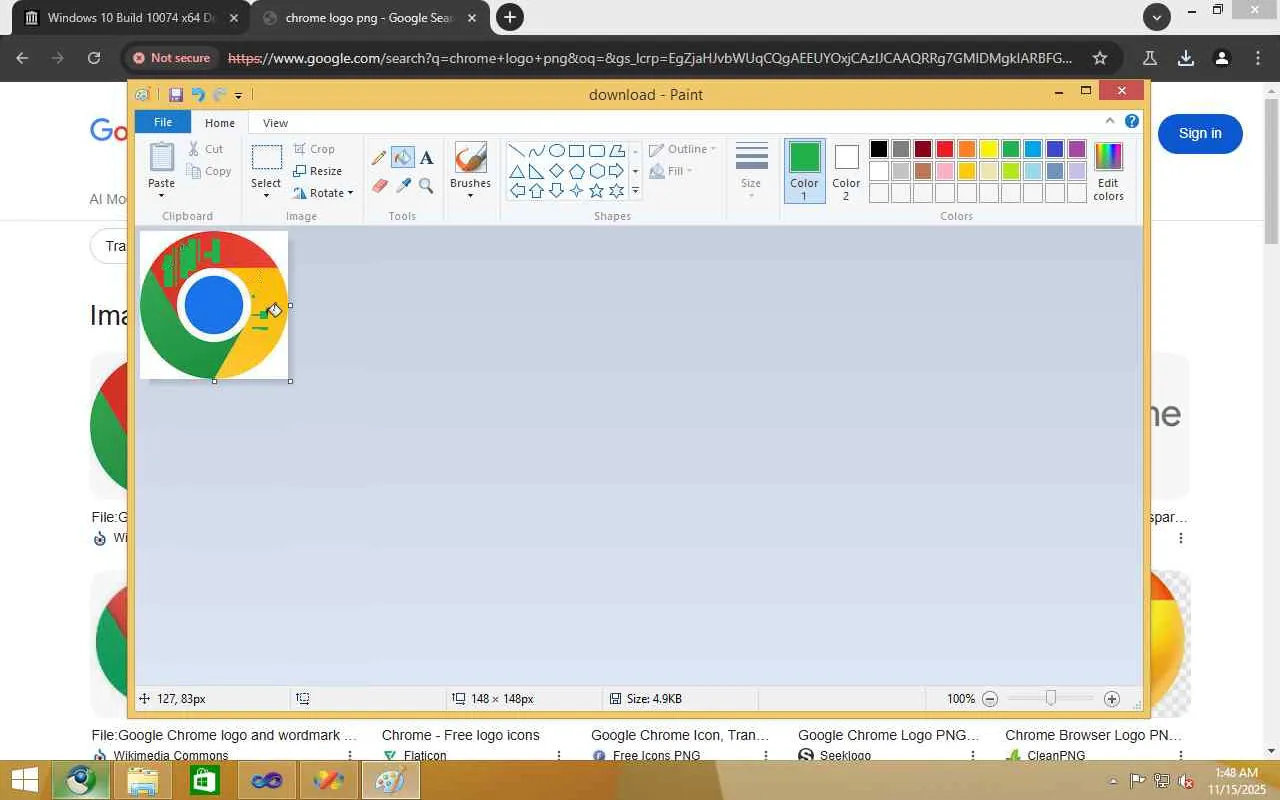Select the Fill with color bucket tool
The width and height of the screenshot is (1280, 800).
(x=403, y=158)
